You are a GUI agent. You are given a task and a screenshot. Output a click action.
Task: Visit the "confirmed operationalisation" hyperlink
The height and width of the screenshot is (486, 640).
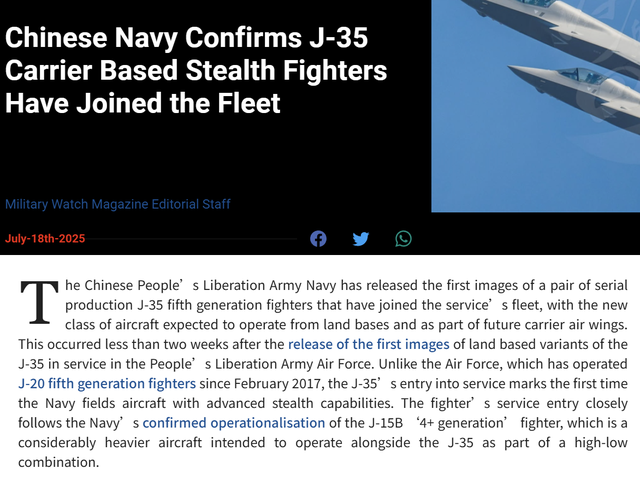pyautogui.click(x=233, y=423)
